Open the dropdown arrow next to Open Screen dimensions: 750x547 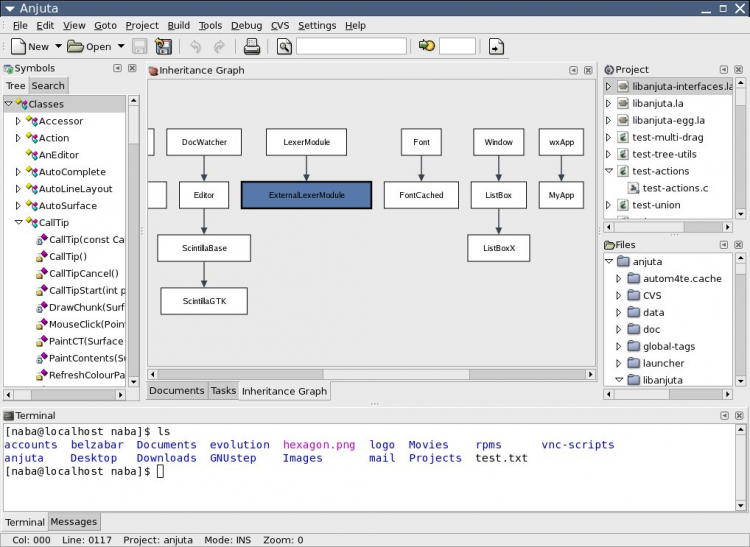coord(121,46)
